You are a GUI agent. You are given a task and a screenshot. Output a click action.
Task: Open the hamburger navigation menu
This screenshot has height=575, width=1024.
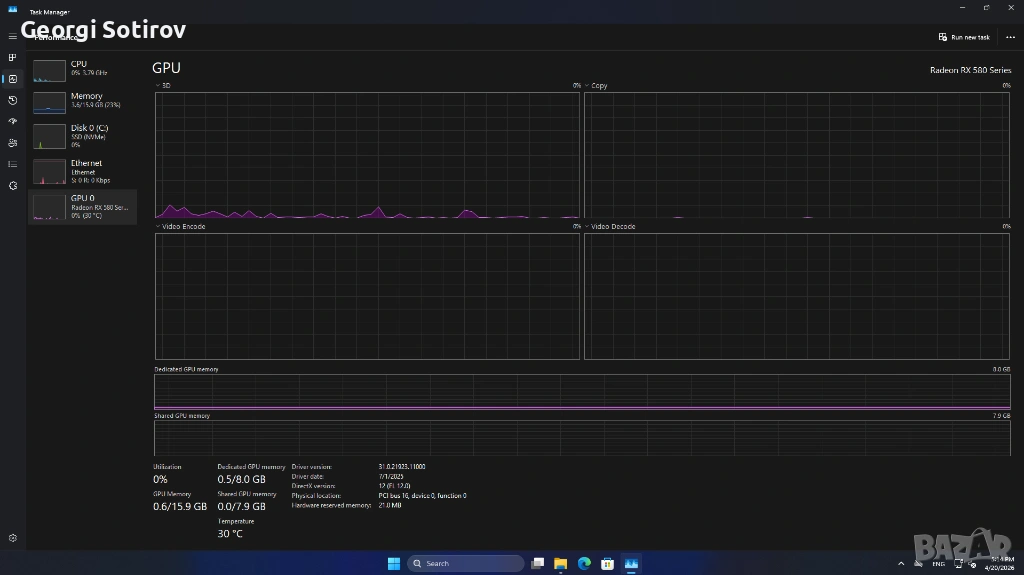(13, 37)
